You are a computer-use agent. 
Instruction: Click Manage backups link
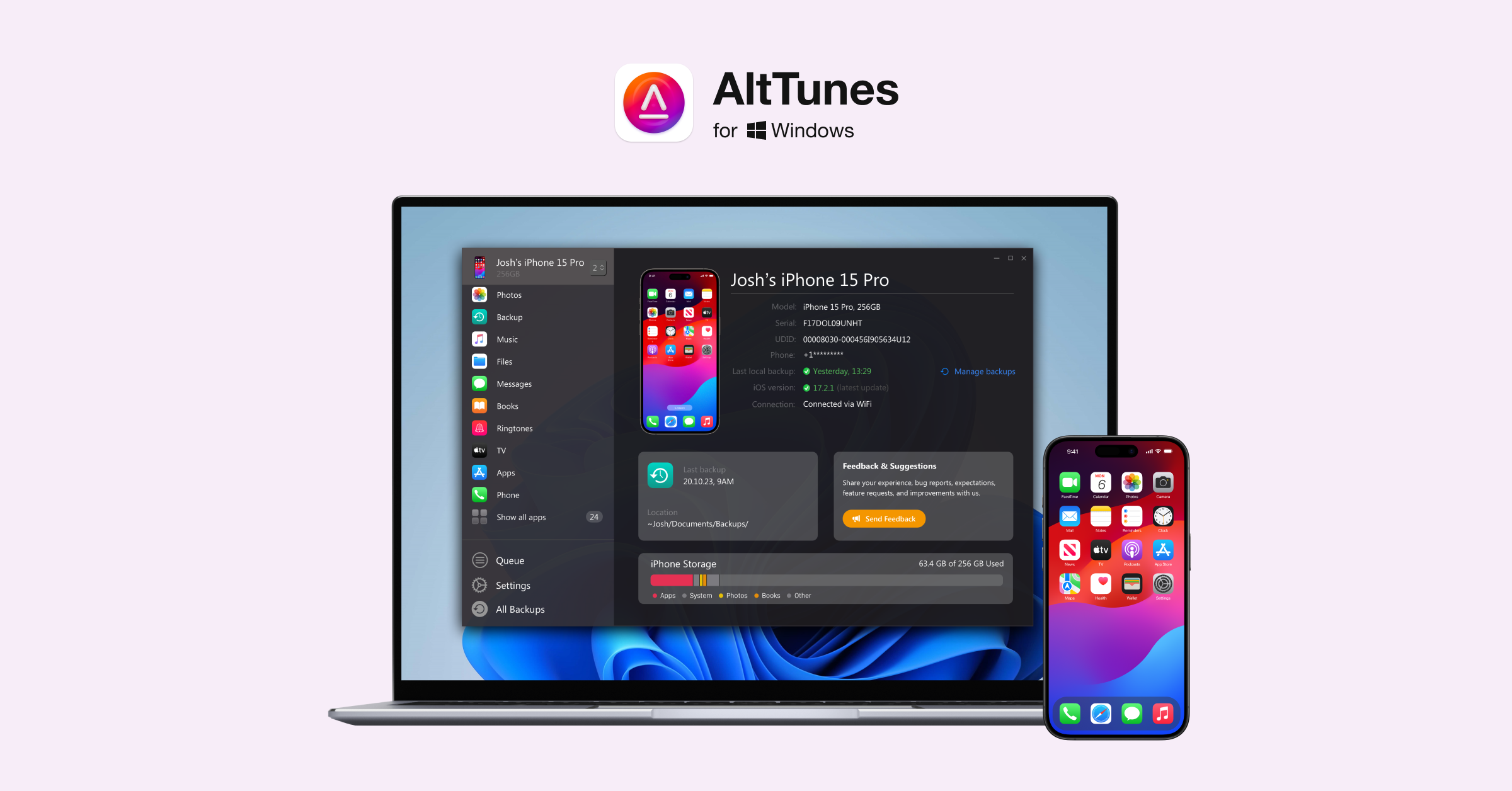point(979,372)
